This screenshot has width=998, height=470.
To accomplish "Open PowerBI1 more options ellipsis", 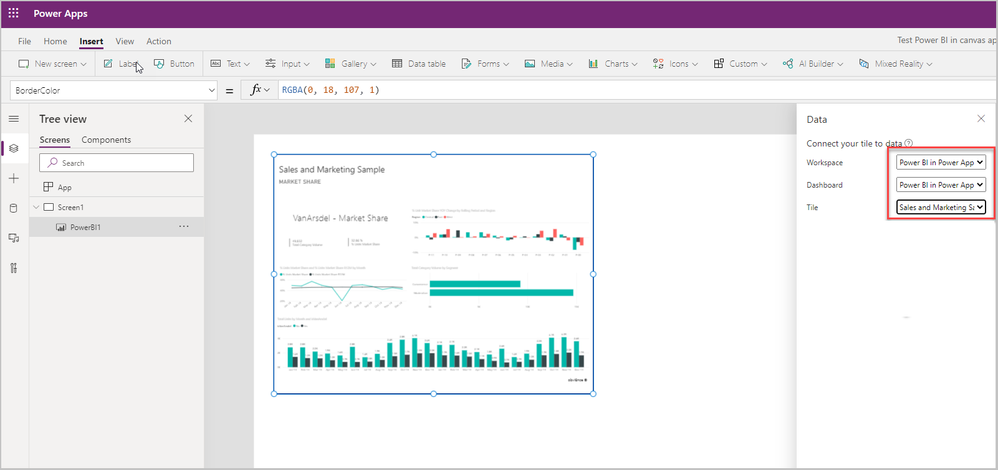I will 184,226.
